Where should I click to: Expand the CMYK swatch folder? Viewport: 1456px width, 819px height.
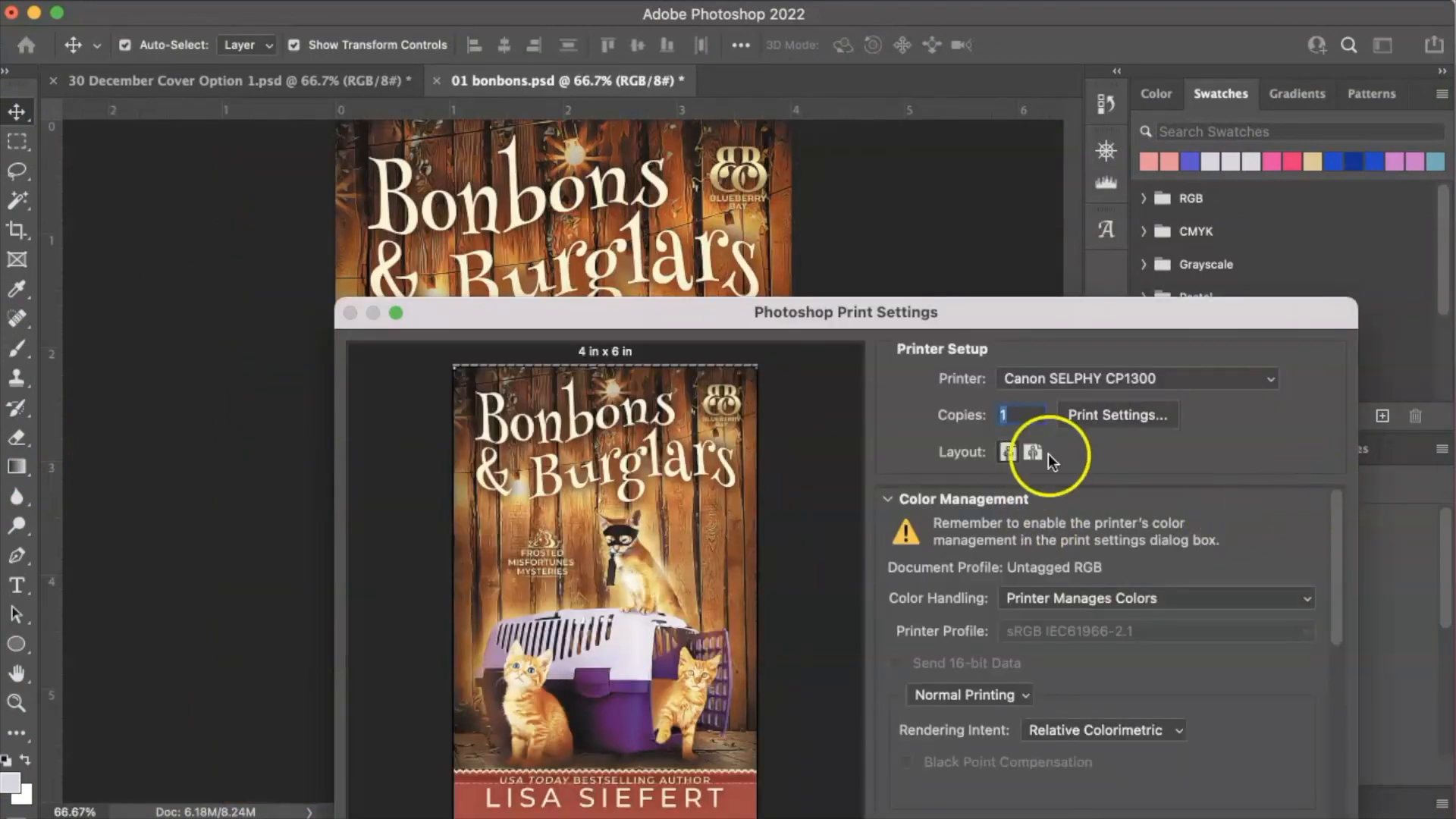coord(1144,231)
